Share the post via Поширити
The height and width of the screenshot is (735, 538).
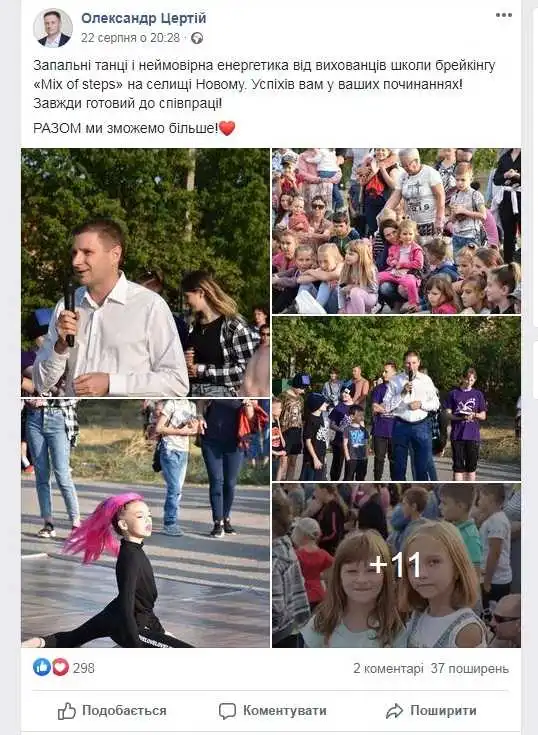pos(431,711)
